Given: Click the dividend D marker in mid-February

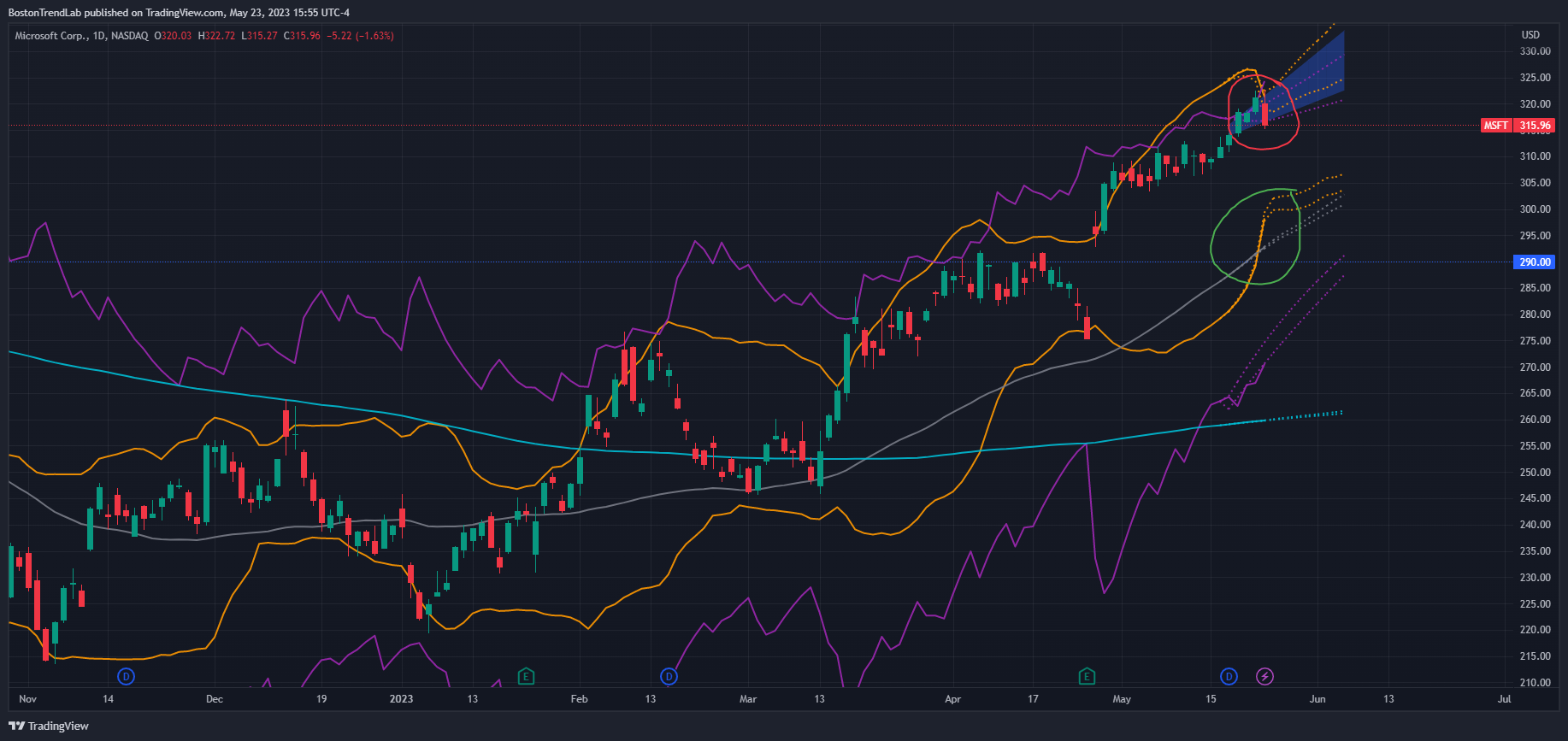Looking at the screenshot, I should click(669, 677).
